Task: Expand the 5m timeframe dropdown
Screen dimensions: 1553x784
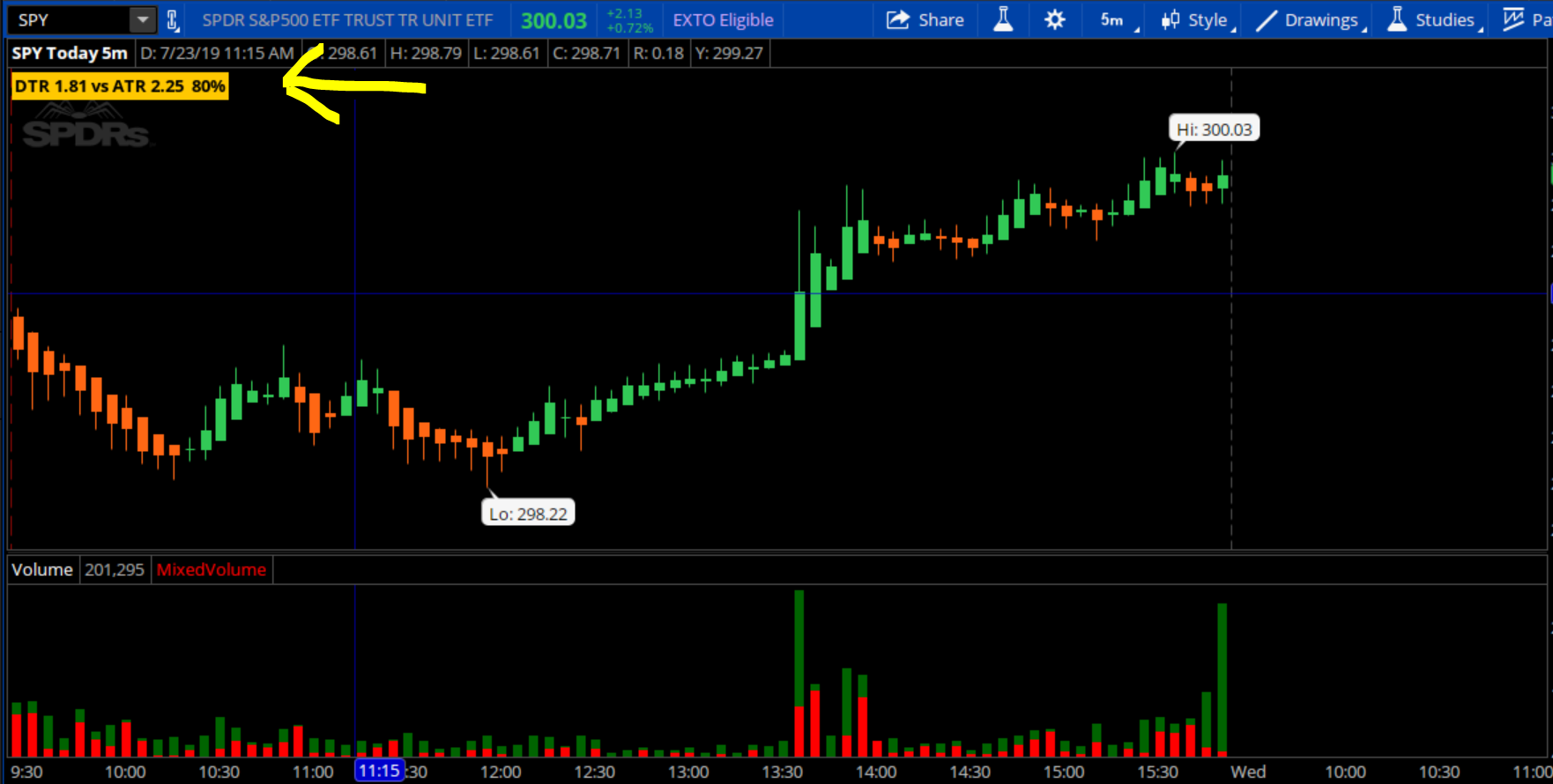Action: pos(1114,19)
